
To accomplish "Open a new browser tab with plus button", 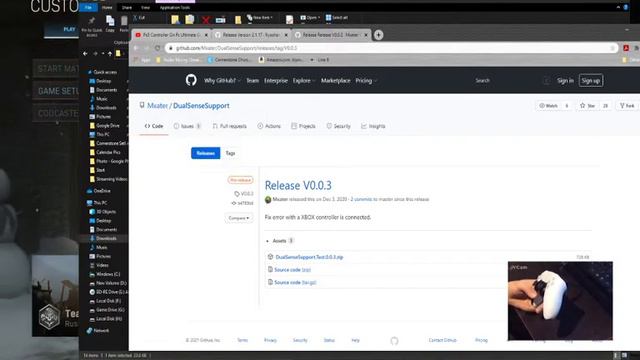I will pos(378,35).
